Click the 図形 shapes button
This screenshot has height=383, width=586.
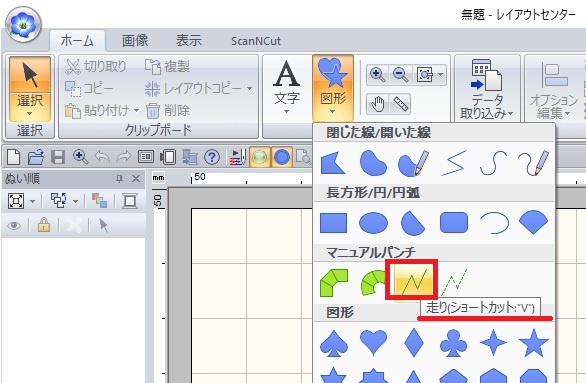pyautogui.click(x=333, y=81)
